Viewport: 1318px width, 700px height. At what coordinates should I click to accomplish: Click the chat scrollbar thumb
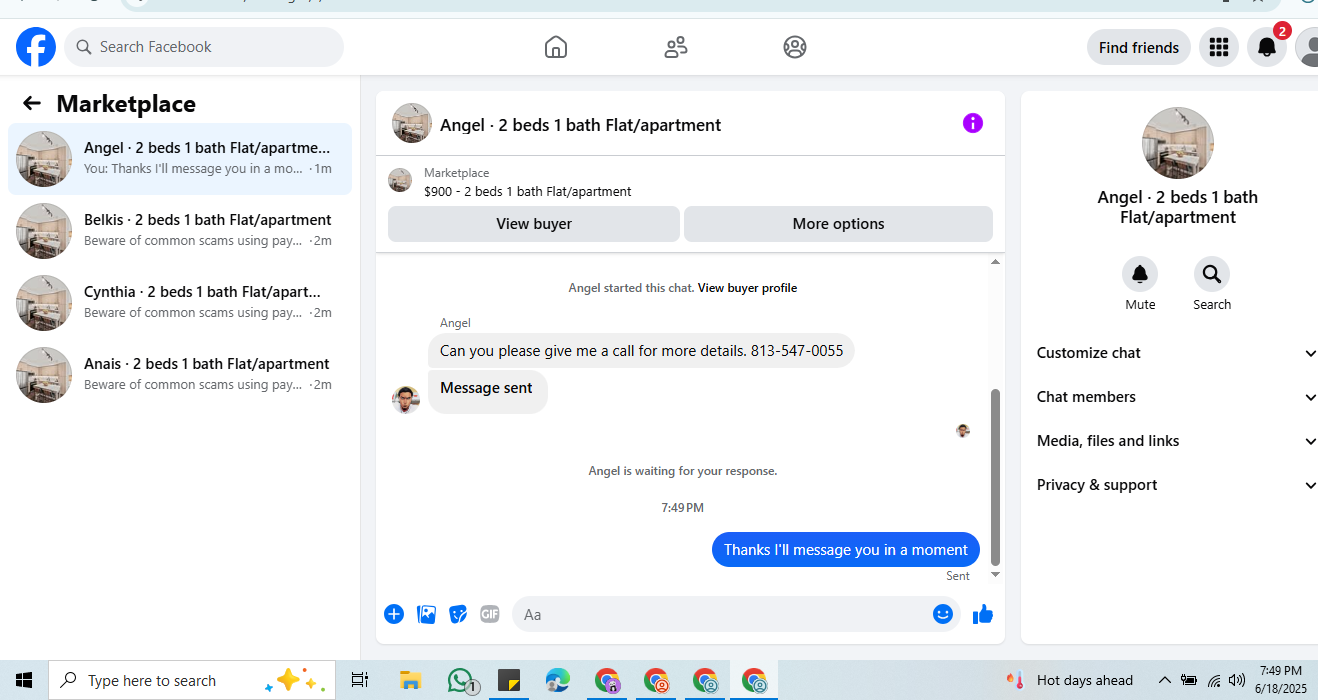coord(995,478)
